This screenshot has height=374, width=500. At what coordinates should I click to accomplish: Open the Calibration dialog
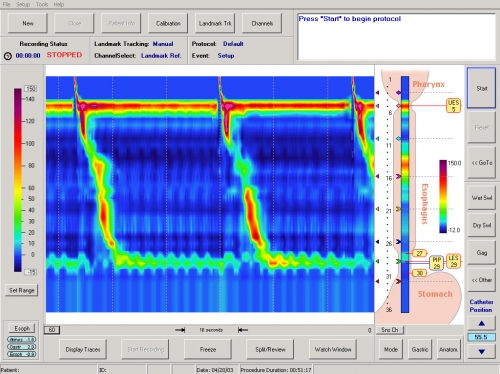tap(168, 23)
